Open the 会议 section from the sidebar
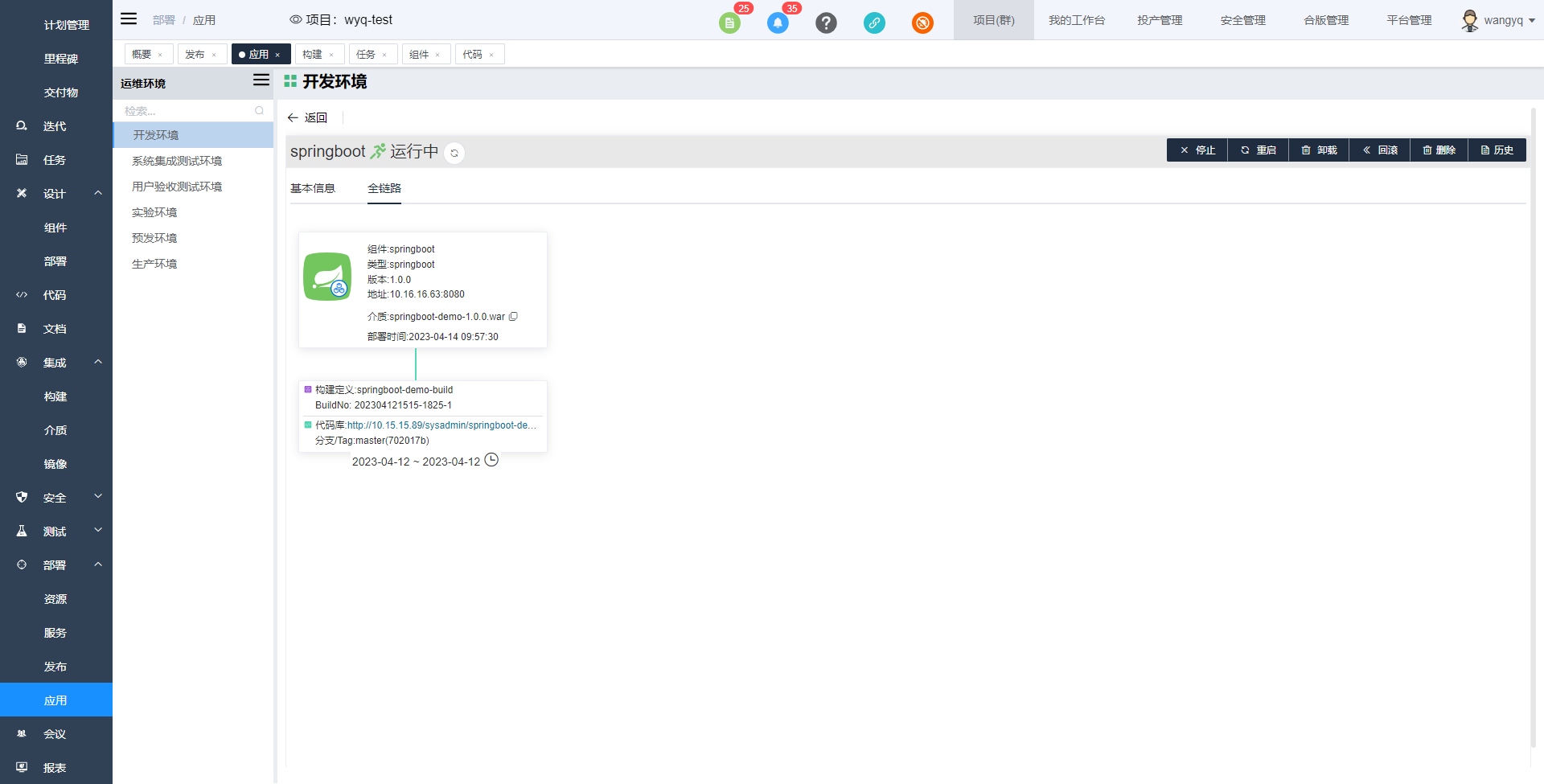1544x784 pixels. pos(55,733)
